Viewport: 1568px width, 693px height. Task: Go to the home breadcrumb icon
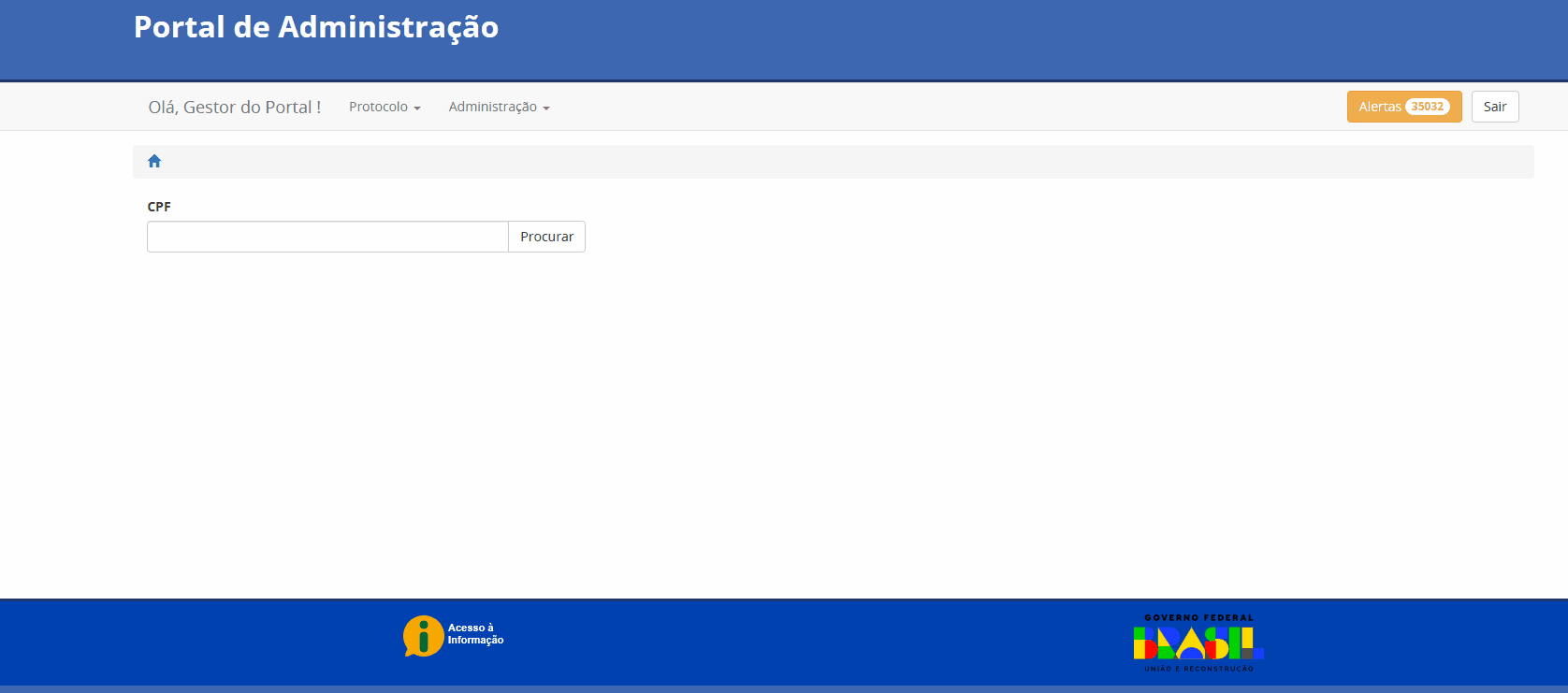[154, 161]
